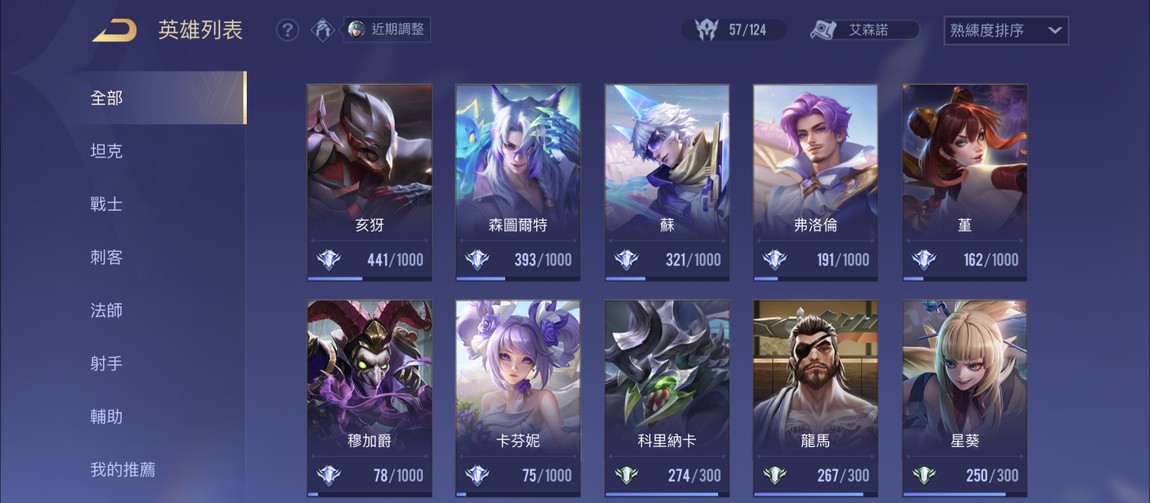This screenshot has height=503, width=1150.
Task: Click the gold back arrow icon
Action: [x=114, y=31]
